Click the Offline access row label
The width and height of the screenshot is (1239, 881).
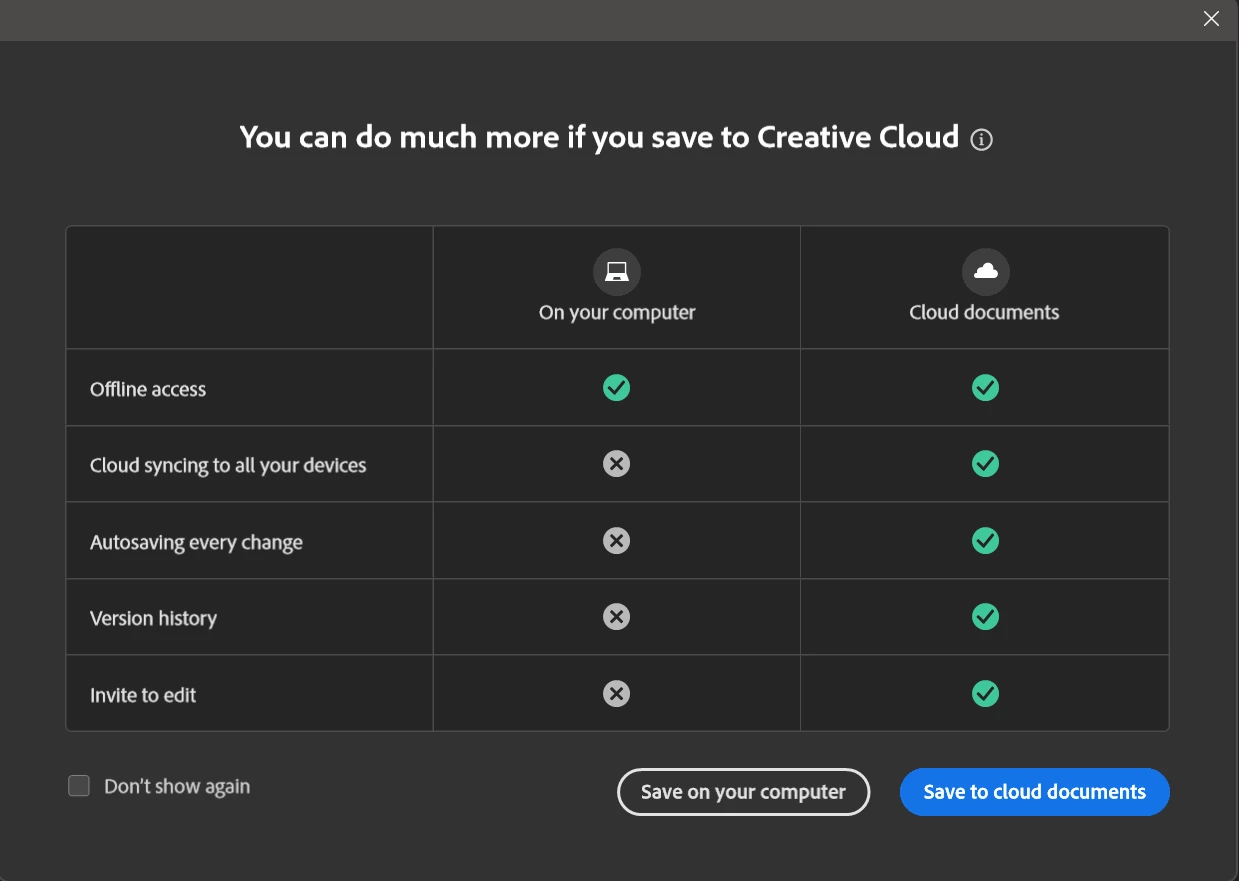coord(148,389)
